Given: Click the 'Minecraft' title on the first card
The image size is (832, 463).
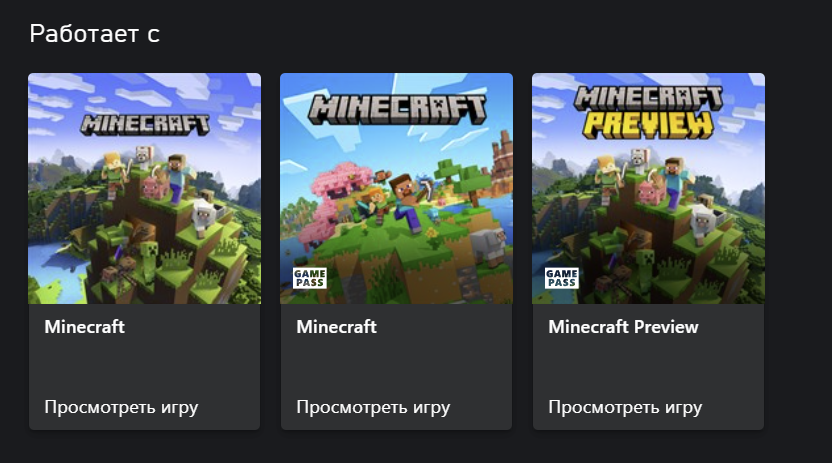Looking at the screenshot, I should 84,327.
